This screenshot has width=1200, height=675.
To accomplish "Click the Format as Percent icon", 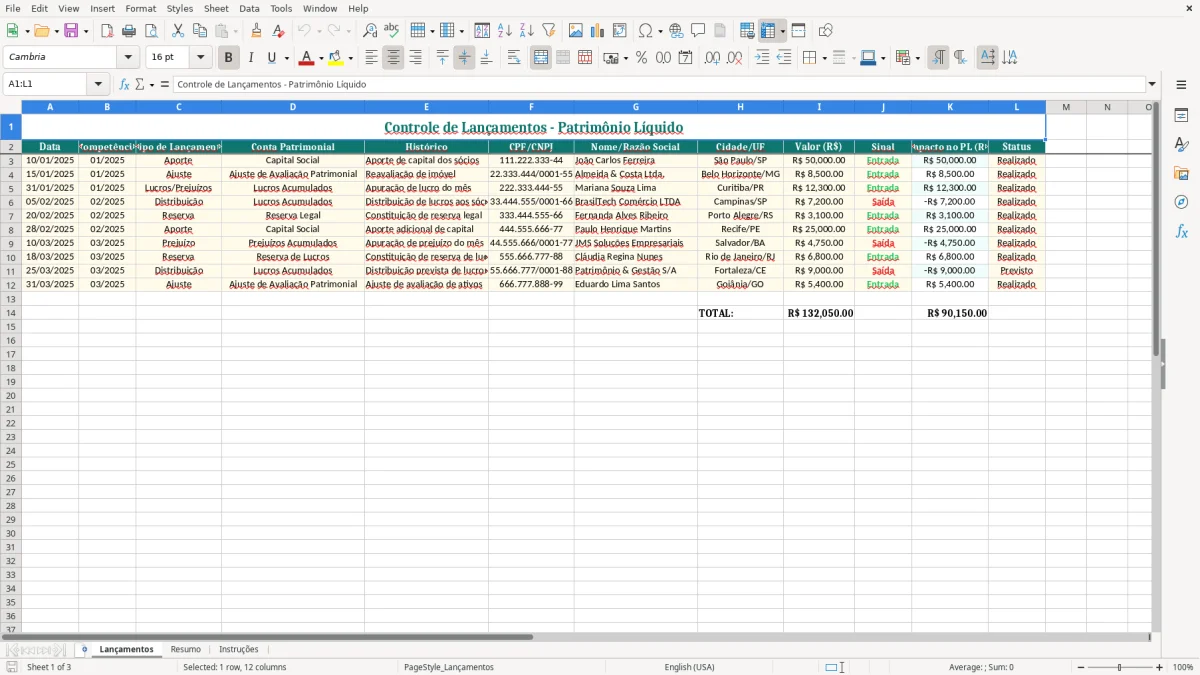I will [641, 58].
